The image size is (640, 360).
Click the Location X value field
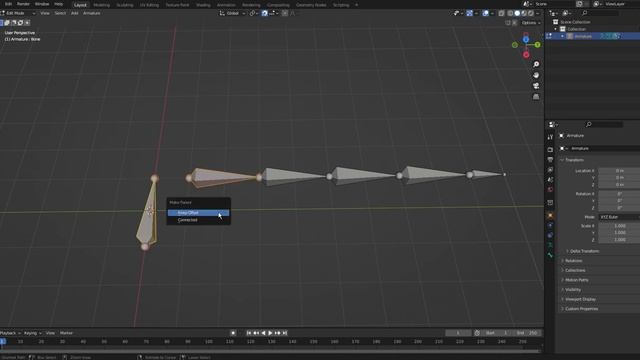point(619,171)
